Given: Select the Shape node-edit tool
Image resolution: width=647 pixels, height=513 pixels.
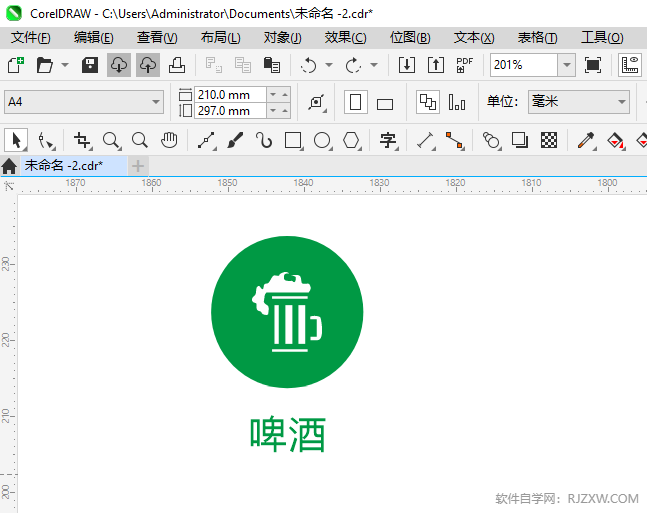Looking at the screenshot, I should click(x=46, y=140).
